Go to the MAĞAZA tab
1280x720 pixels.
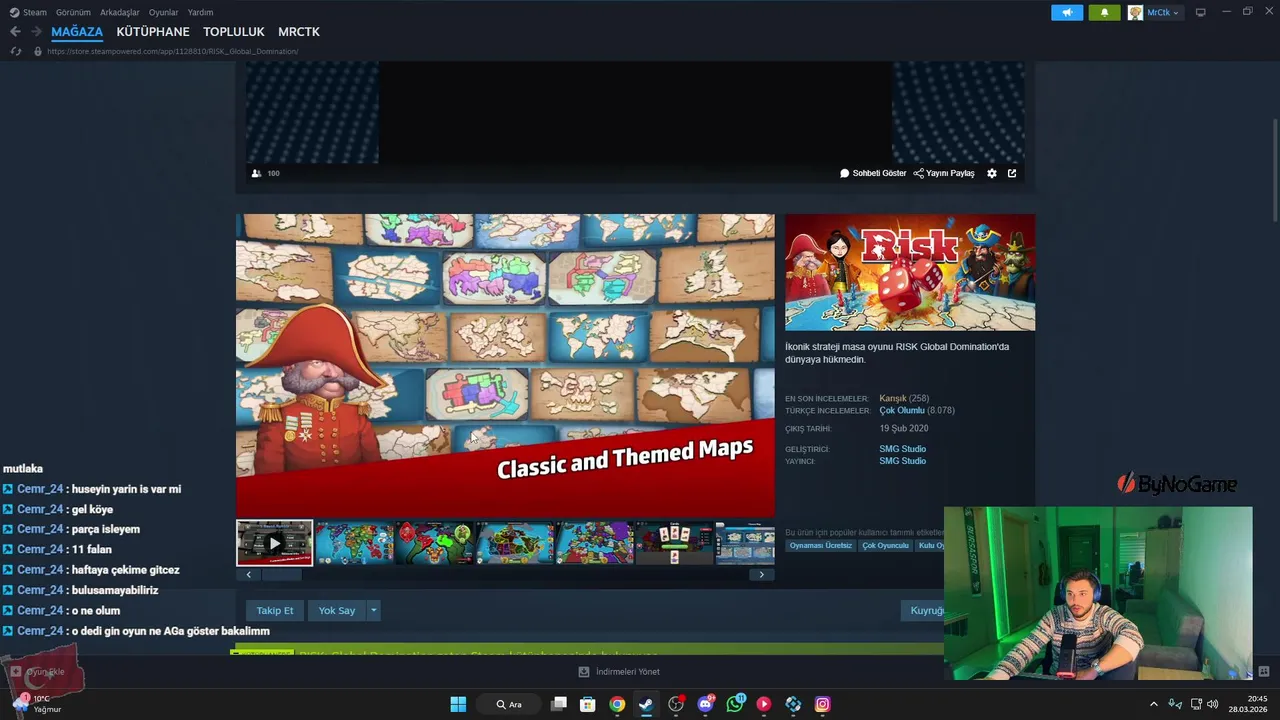coord(77,32)
